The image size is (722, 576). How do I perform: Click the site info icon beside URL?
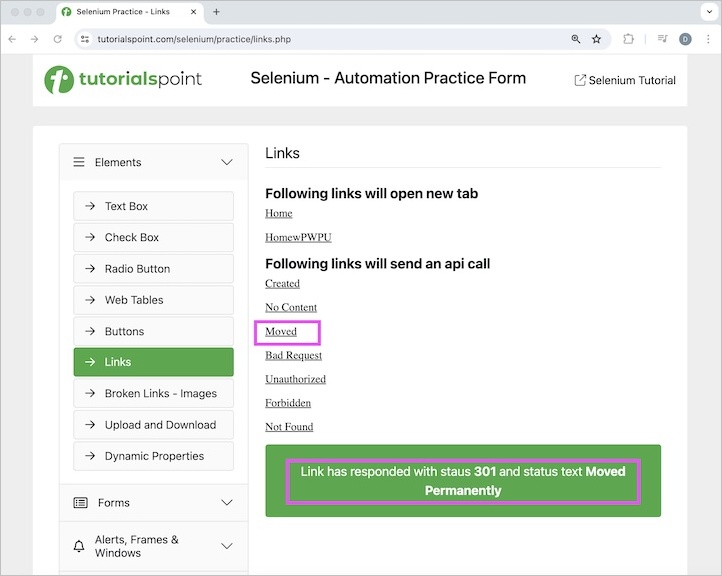click(85, 39)
